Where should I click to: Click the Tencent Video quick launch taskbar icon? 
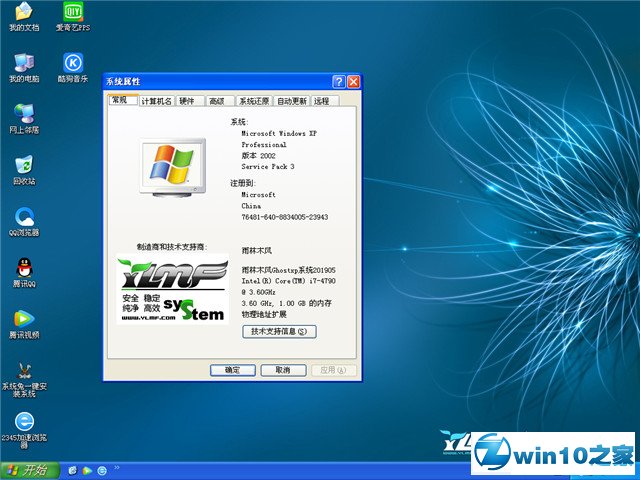(87, 471)
